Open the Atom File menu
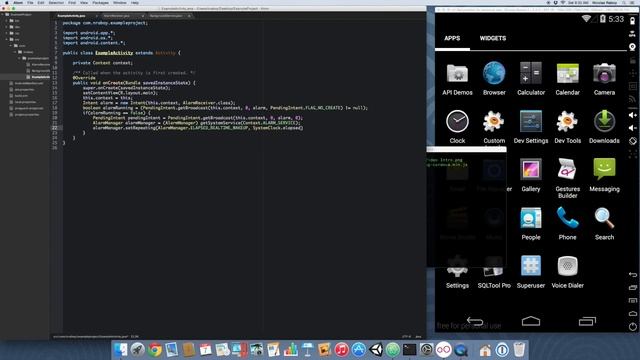 [x=30, y=3]
